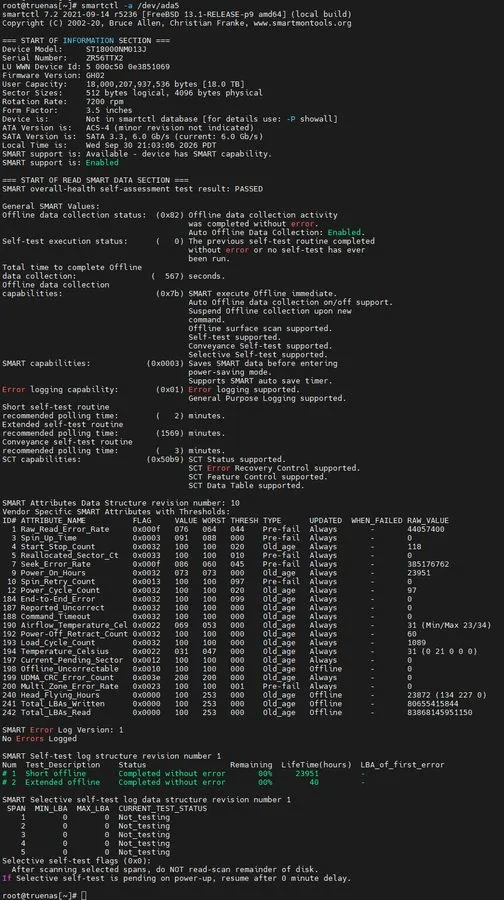
Task: Click START OF READ SMART DATA SECTION header
Action: click(95, 180)
